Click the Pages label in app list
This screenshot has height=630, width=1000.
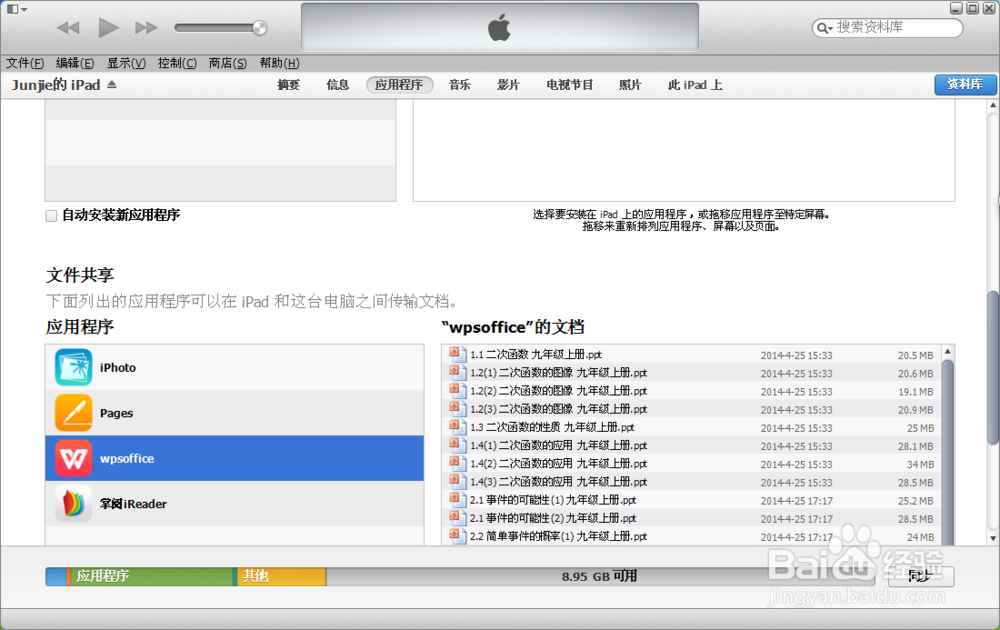coord(117,413)
